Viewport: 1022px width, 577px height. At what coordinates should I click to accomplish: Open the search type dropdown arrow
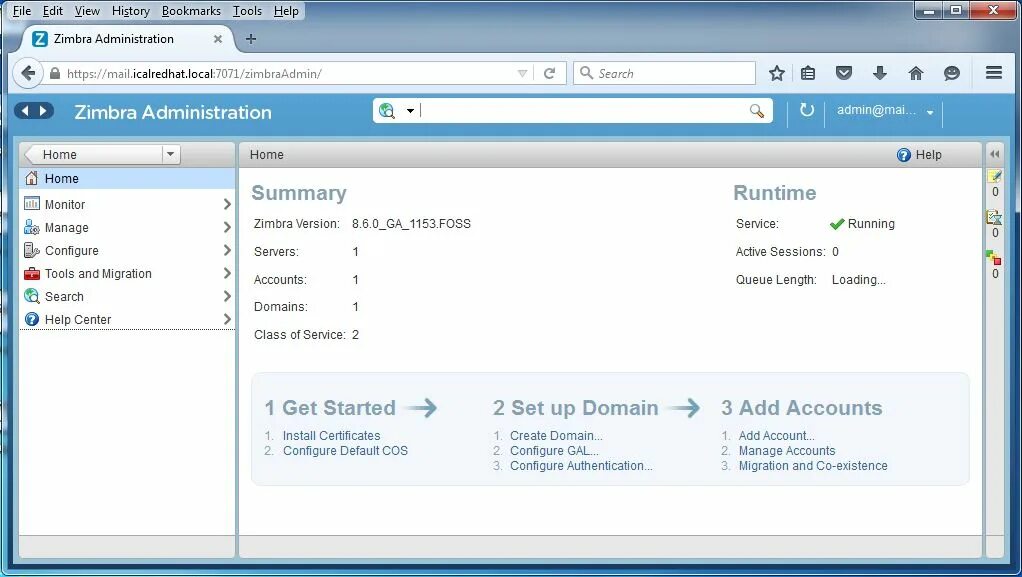coord(410,111)
